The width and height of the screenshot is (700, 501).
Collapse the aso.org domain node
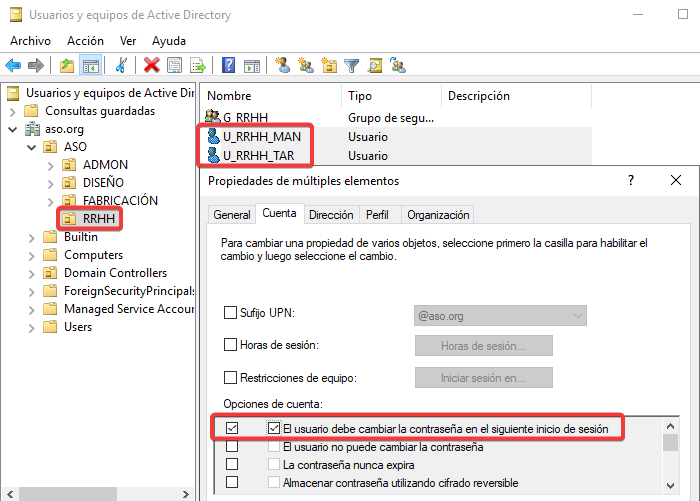coord(13,129)
